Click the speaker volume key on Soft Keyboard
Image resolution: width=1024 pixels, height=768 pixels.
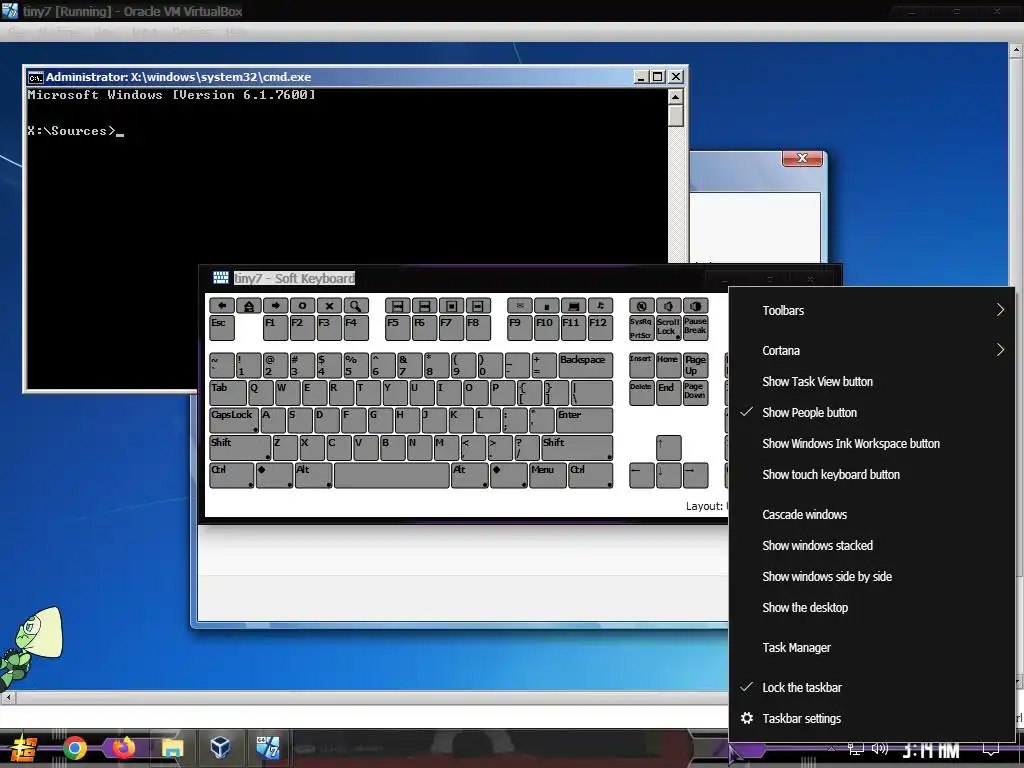669,305
